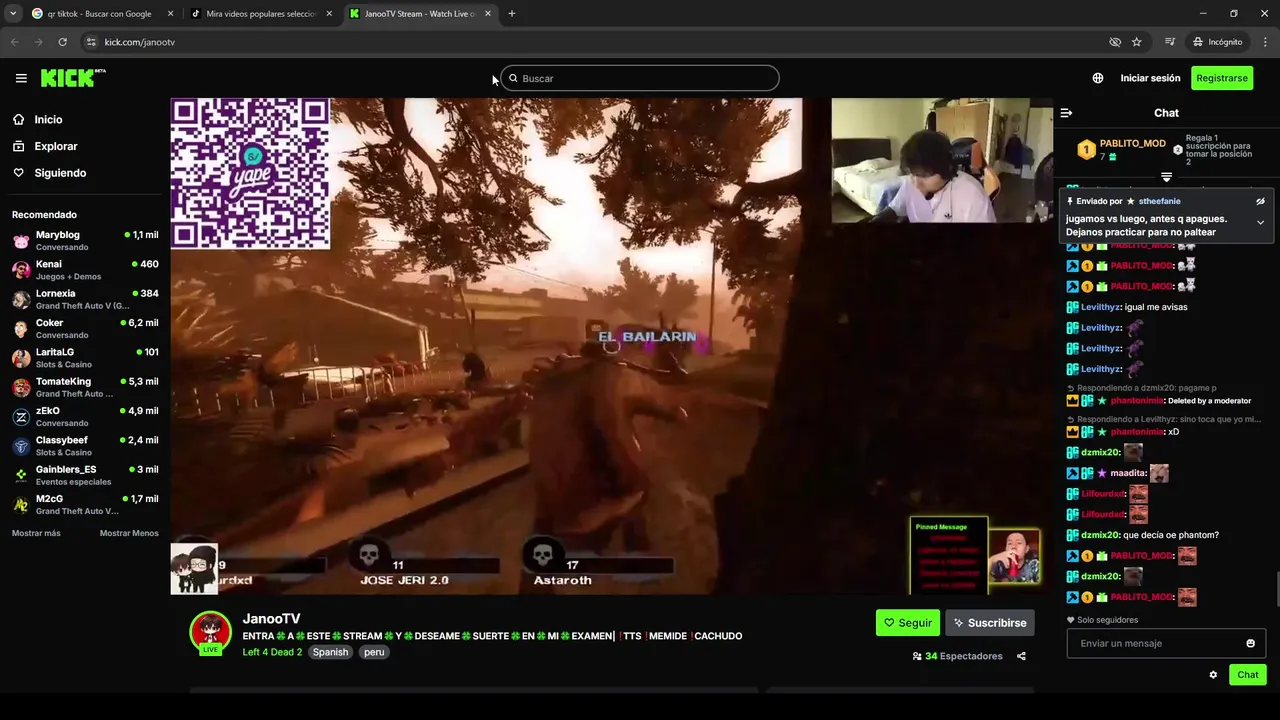
Task: Click Mostrar más under recommended
Action: (x=36, y=533)
